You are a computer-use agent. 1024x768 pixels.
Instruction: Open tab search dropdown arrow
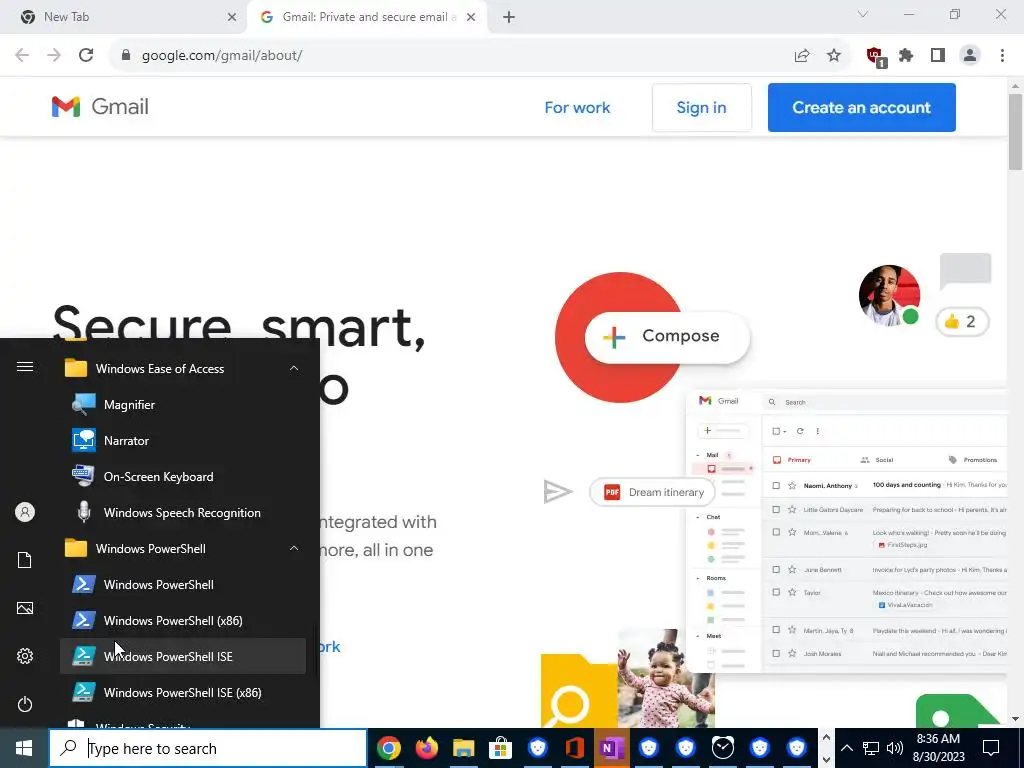pos(863,14)
